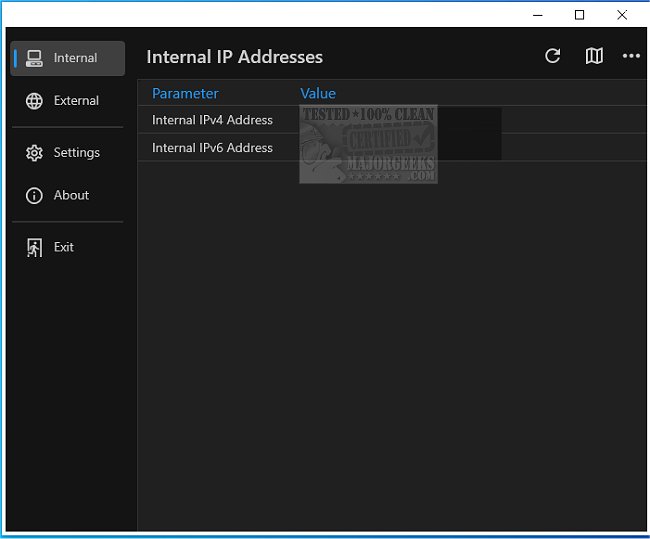This screenshot has width=650, height=539.
Task: Click the Exit door icon
Action: pos(35,247)
